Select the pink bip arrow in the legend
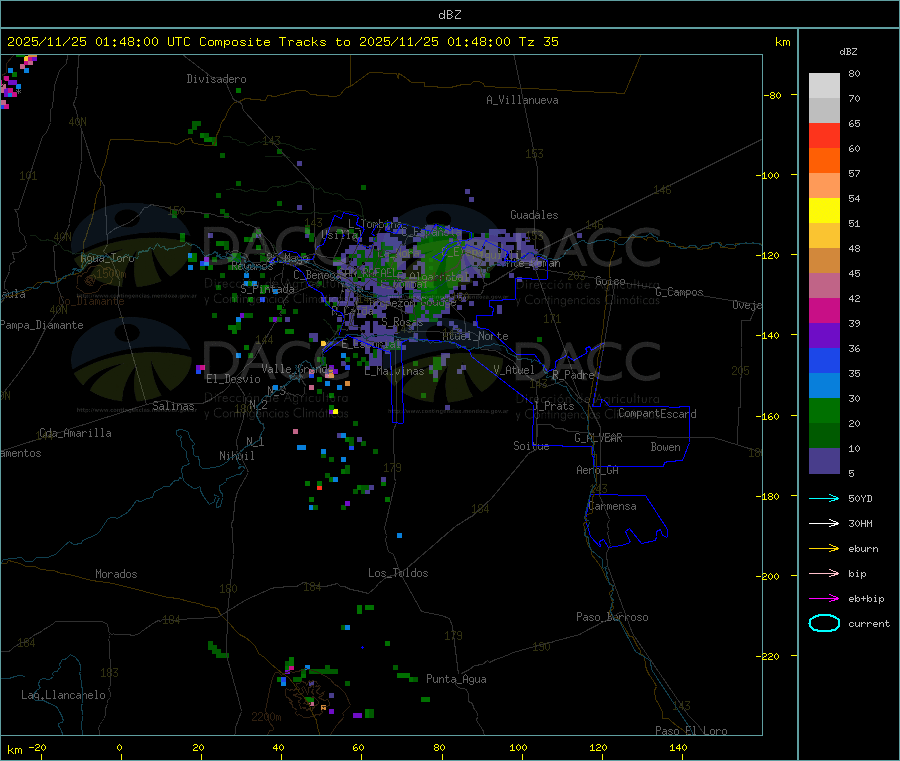This screenshot has height=761, width=900. 824,573
